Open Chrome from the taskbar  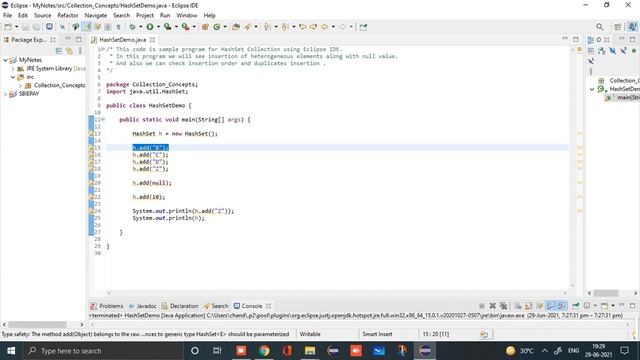[x=264, y=351]
